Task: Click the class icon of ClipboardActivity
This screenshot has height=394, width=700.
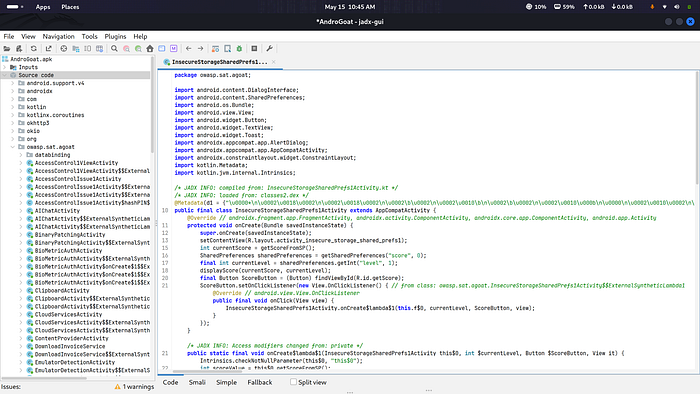Action: click(30, 290)
